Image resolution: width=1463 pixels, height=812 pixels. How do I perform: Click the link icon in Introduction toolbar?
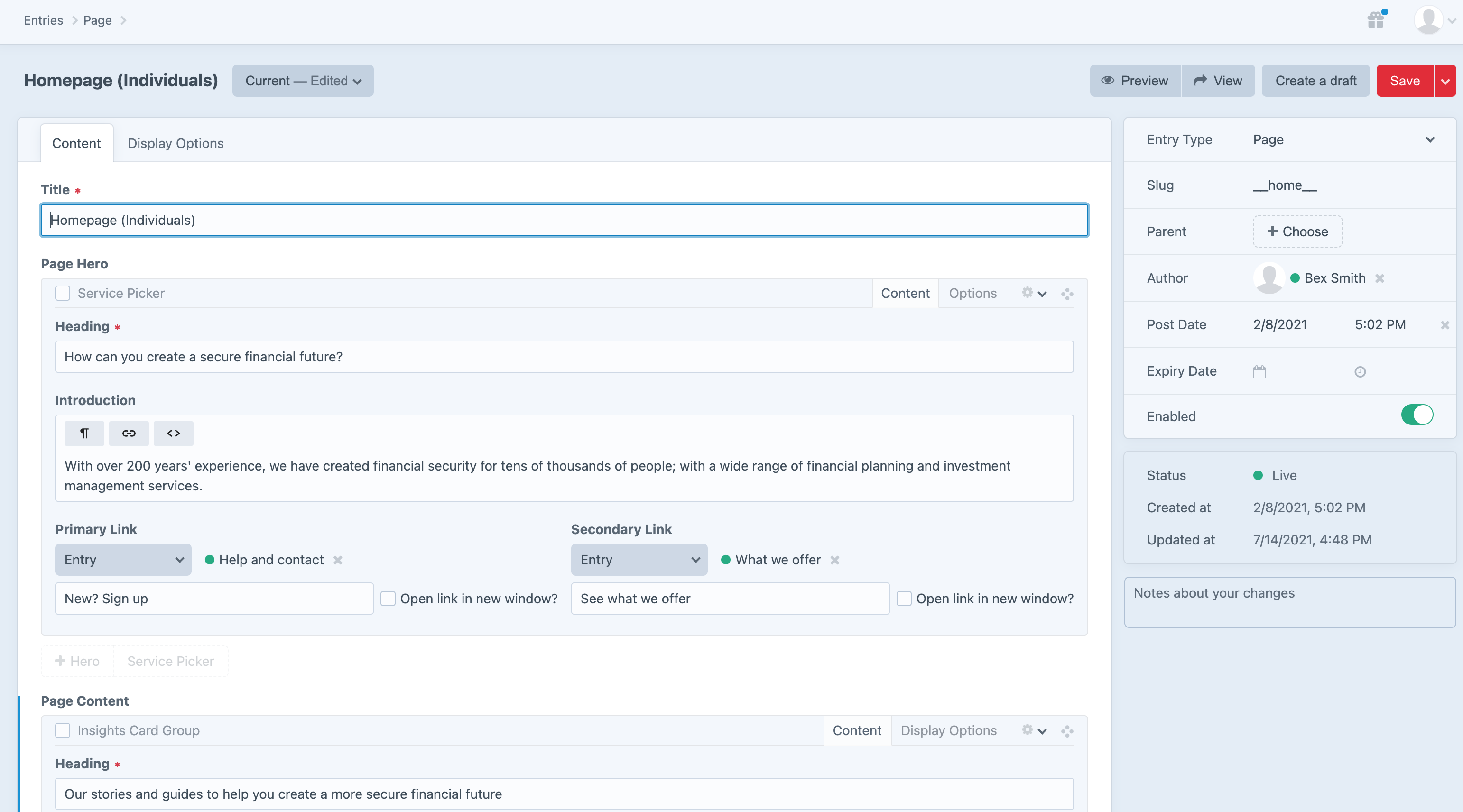tap(129, 433)
